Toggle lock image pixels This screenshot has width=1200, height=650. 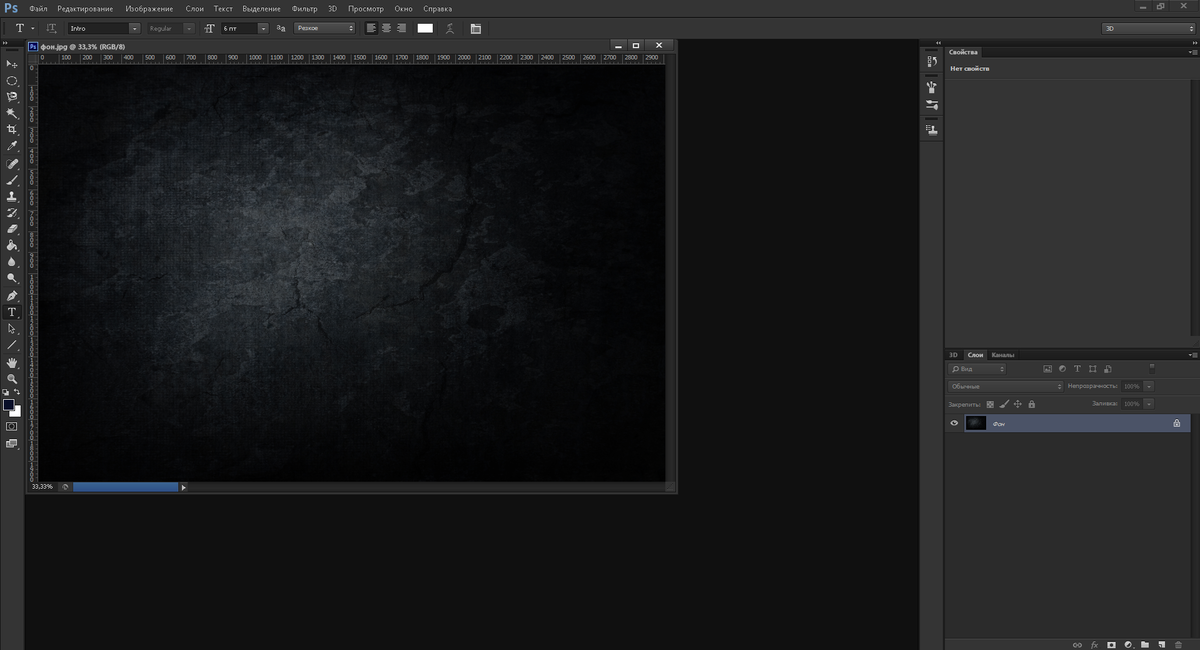(x=1004, y=404)
